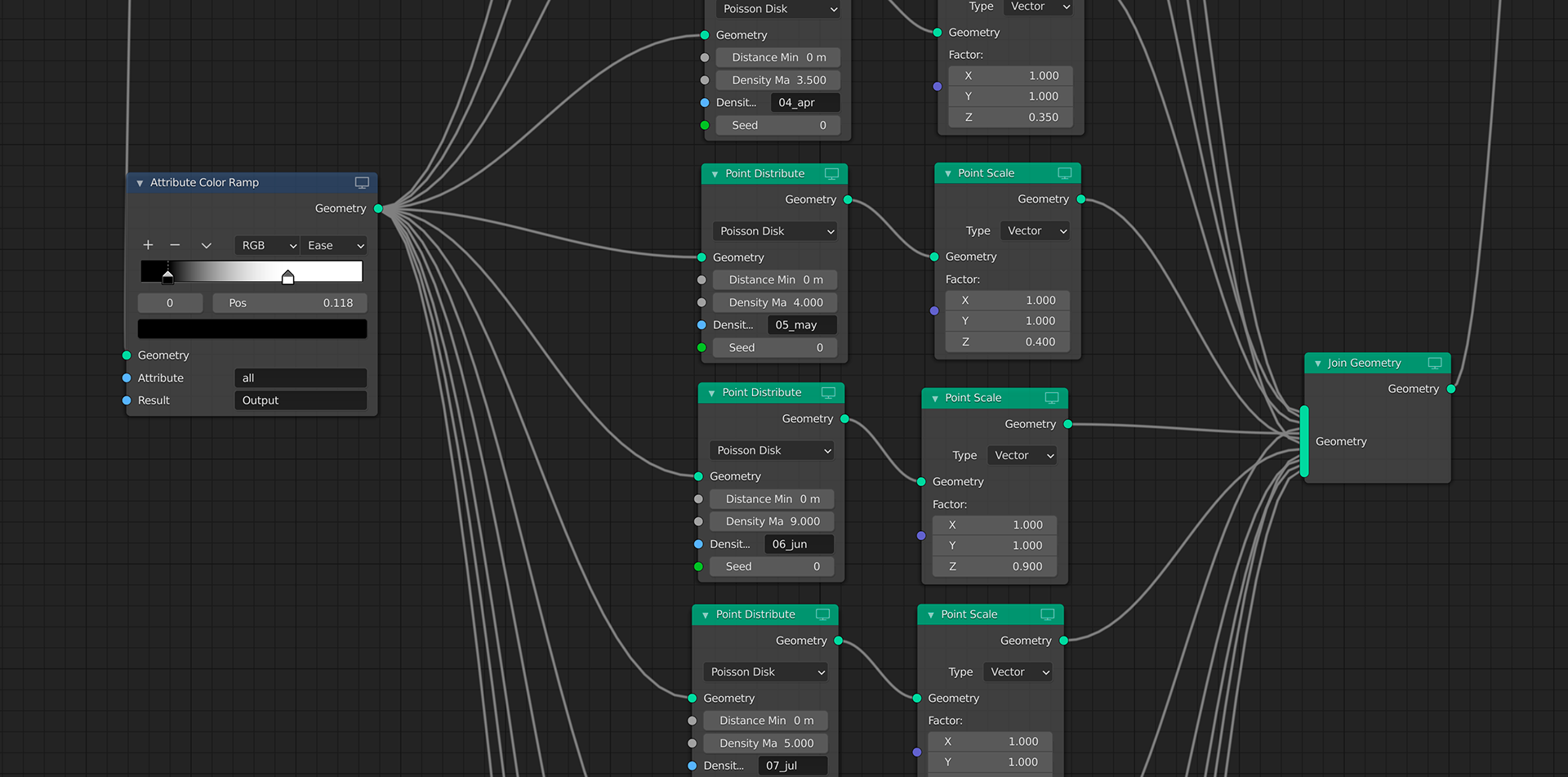This screenshot has width=1568, height=777.
Task: Click the 04_apr density attribute field
Action: 806,103
